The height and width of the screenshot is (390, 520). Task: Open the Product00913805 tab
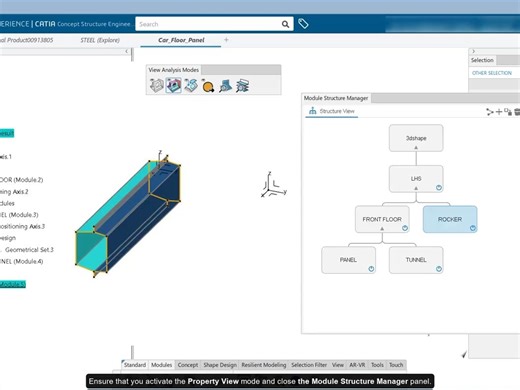pos(26,40)
